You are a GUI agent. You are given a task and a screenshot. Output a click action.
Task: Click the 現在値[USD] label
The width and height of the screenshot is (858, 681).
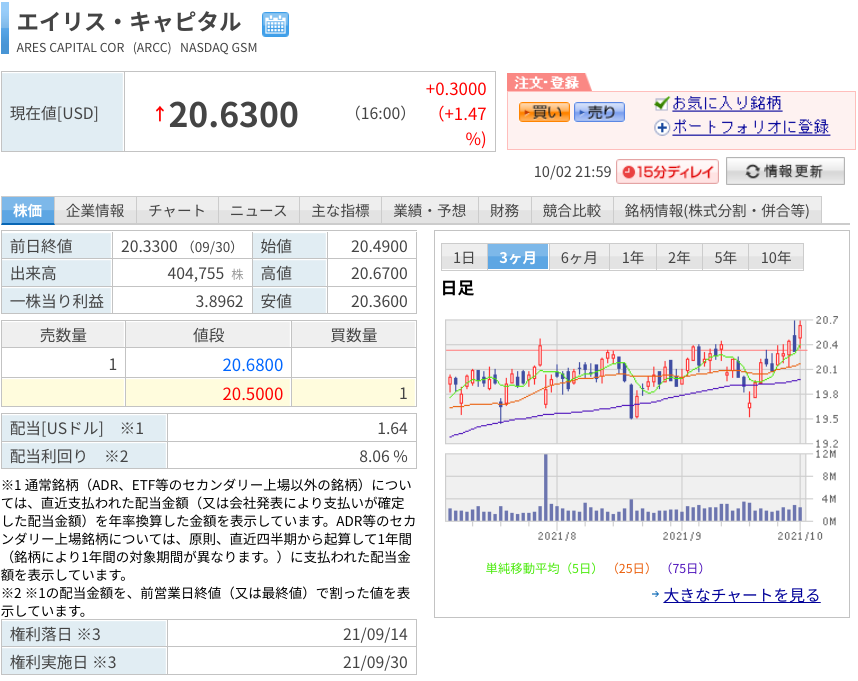click(54, 113)
